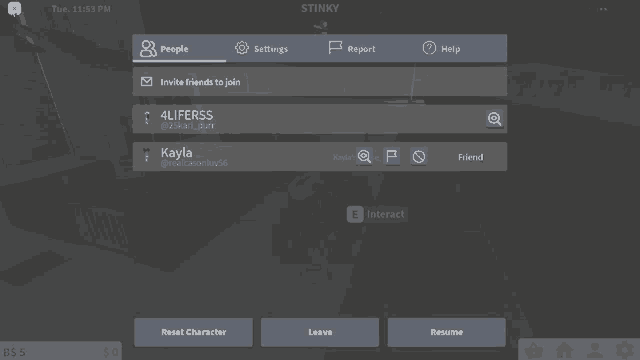Image resolution: width=640 pixels, height=360 pixels.
Task: Close the menu with top-left icon
Action: pyautogui.click(x=14, y=9)
